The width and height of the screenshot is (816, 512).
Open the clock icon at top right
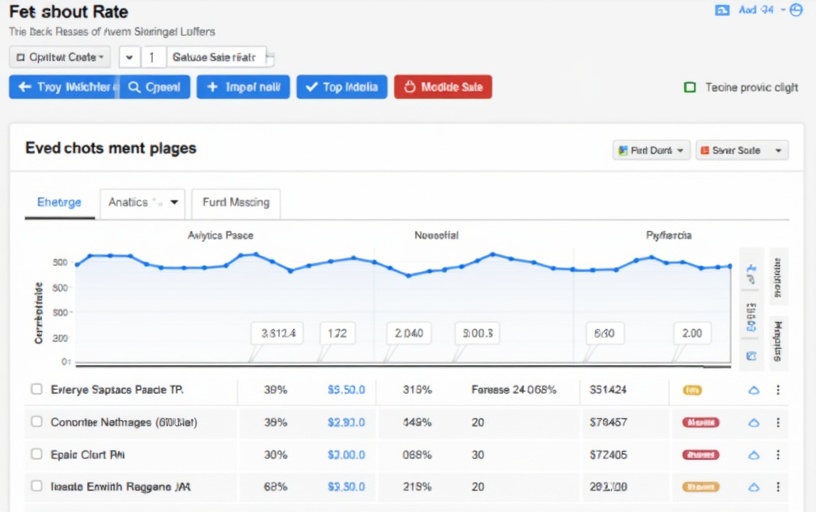point(796,10)
